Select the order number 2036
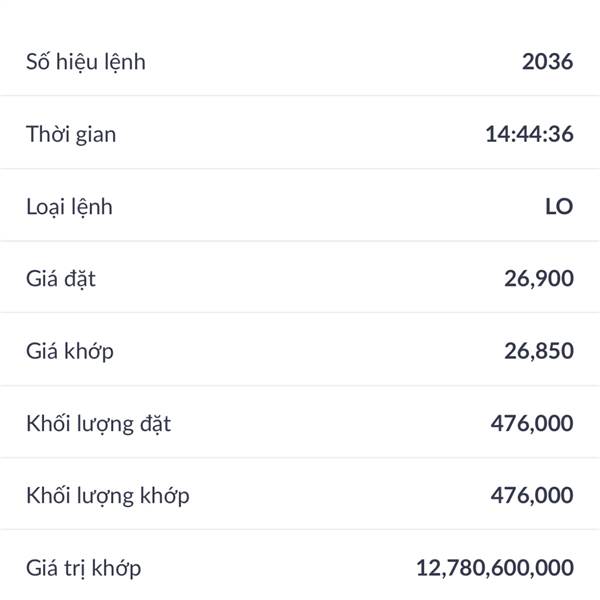The height and width of the screenshot is (600, 600). (x=548, y=61)
